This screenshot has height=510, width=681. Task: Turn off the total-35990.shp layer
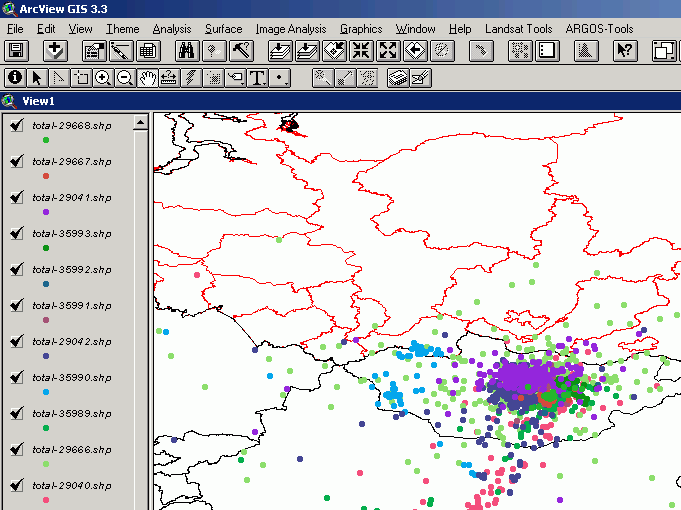click(16, 377)
